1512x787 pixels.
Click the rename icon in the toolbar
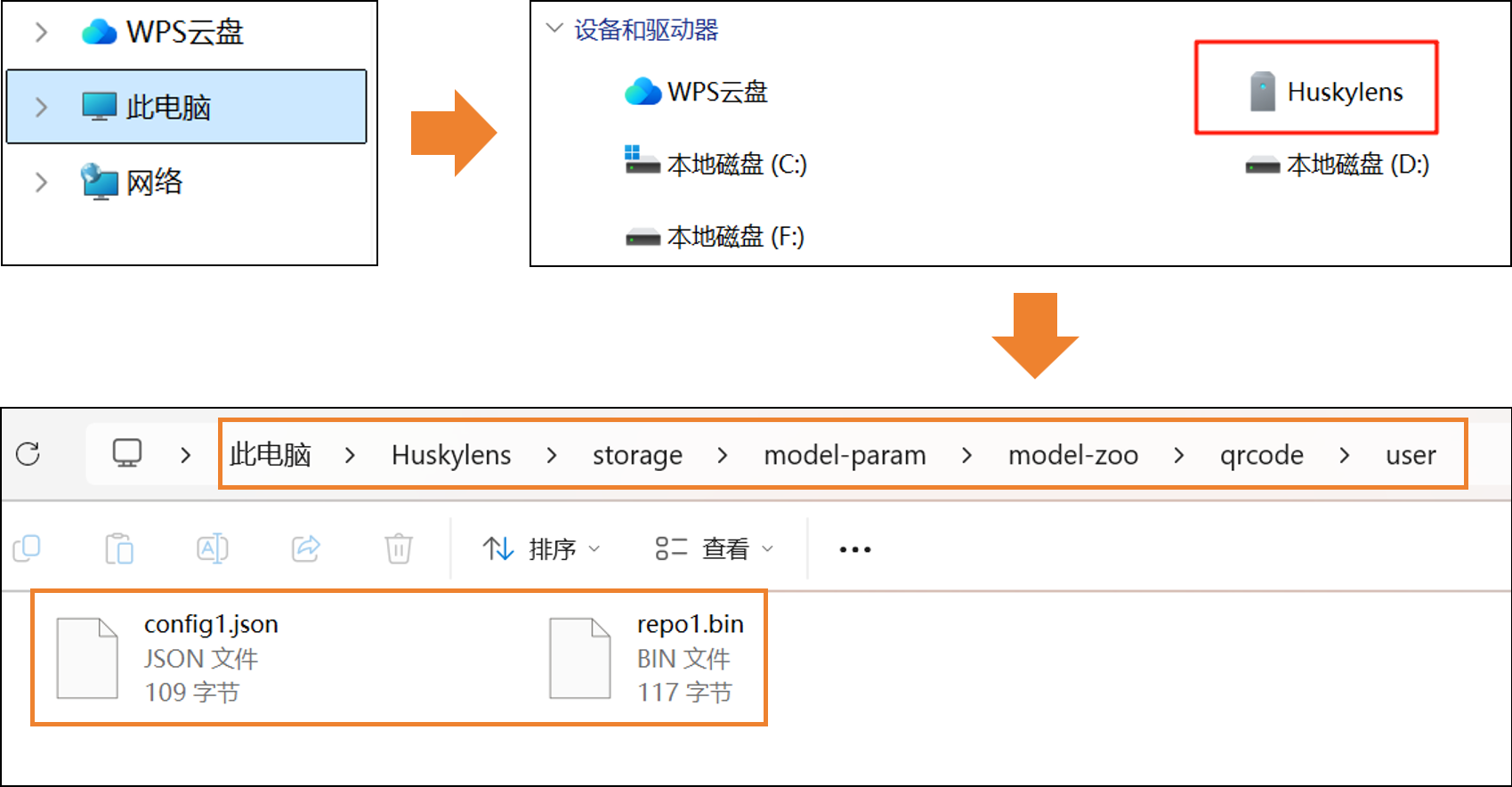pyautogui.click(x=213, y=548)
